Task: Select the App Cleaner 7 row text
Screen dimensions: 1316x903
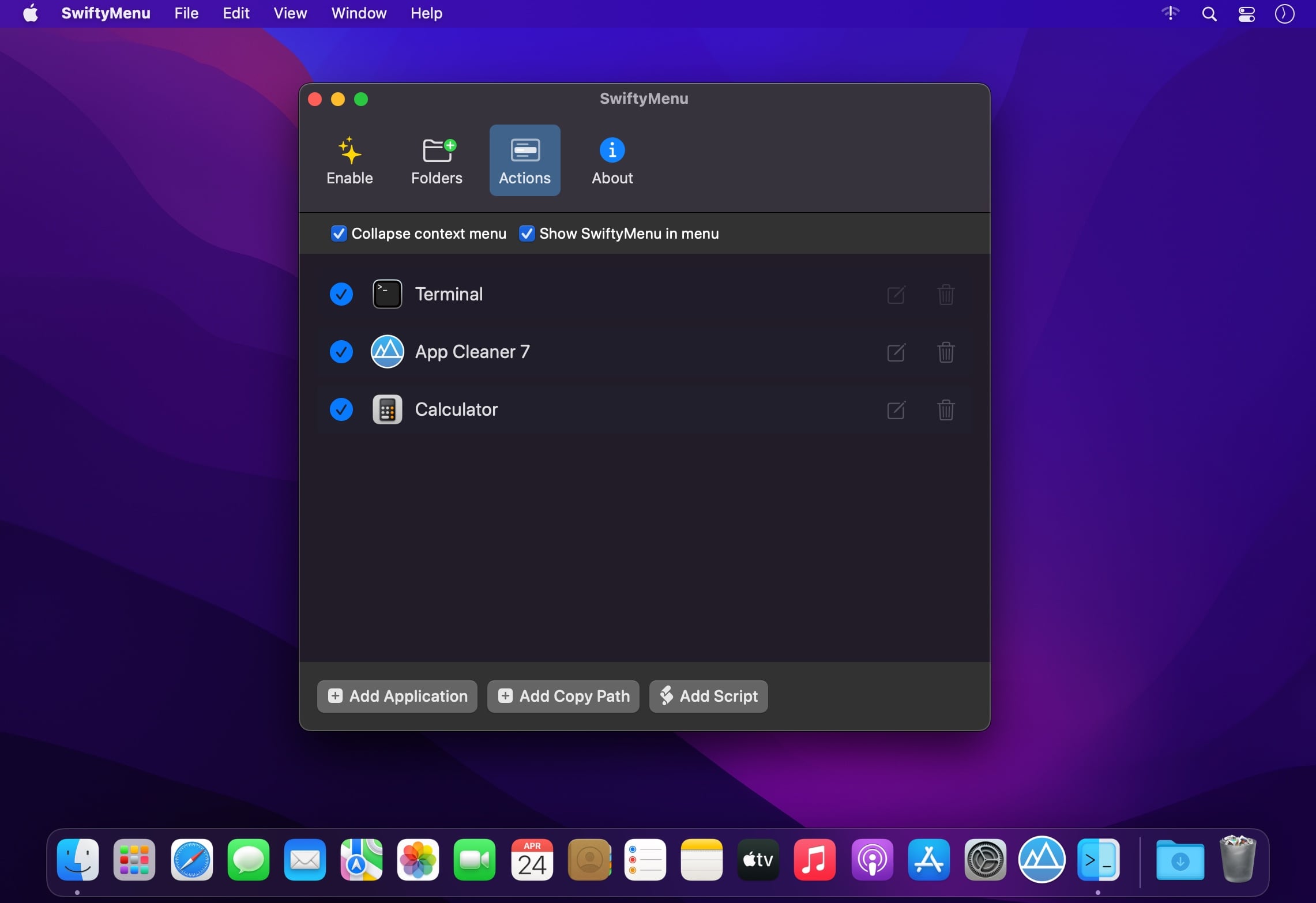Action: pyautogui.click(x=472, y=352)
